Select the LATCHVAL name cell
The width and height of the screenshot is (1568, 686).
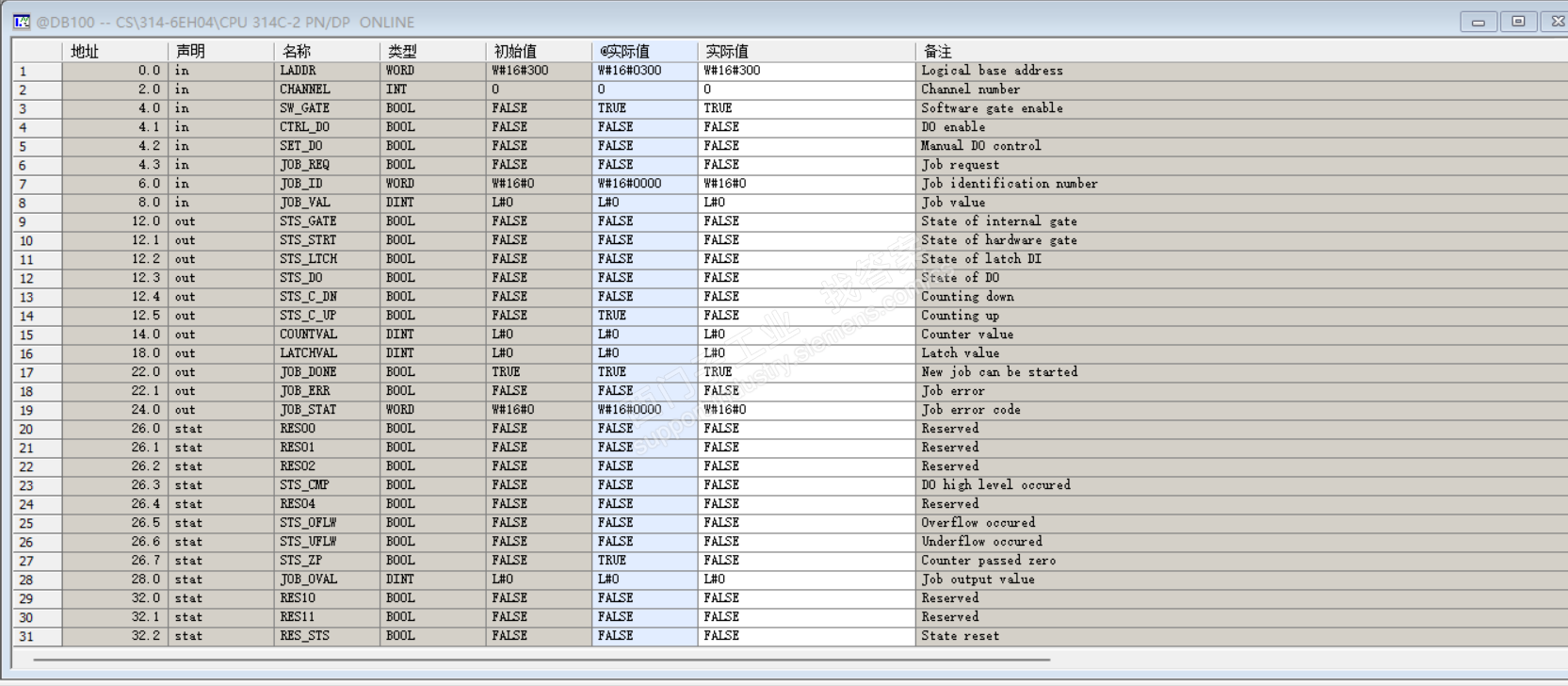coord(327,353)
